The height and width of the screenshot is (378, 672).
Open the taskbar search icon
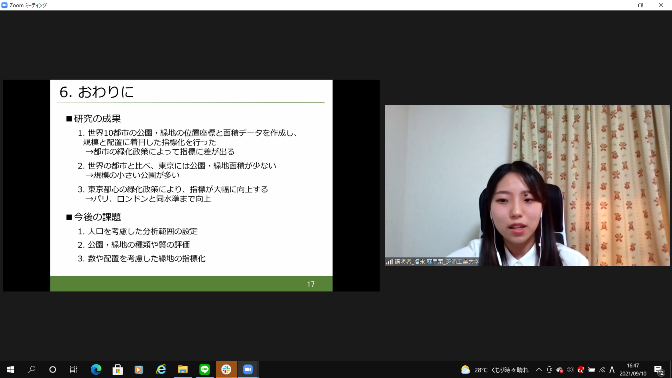31,369
